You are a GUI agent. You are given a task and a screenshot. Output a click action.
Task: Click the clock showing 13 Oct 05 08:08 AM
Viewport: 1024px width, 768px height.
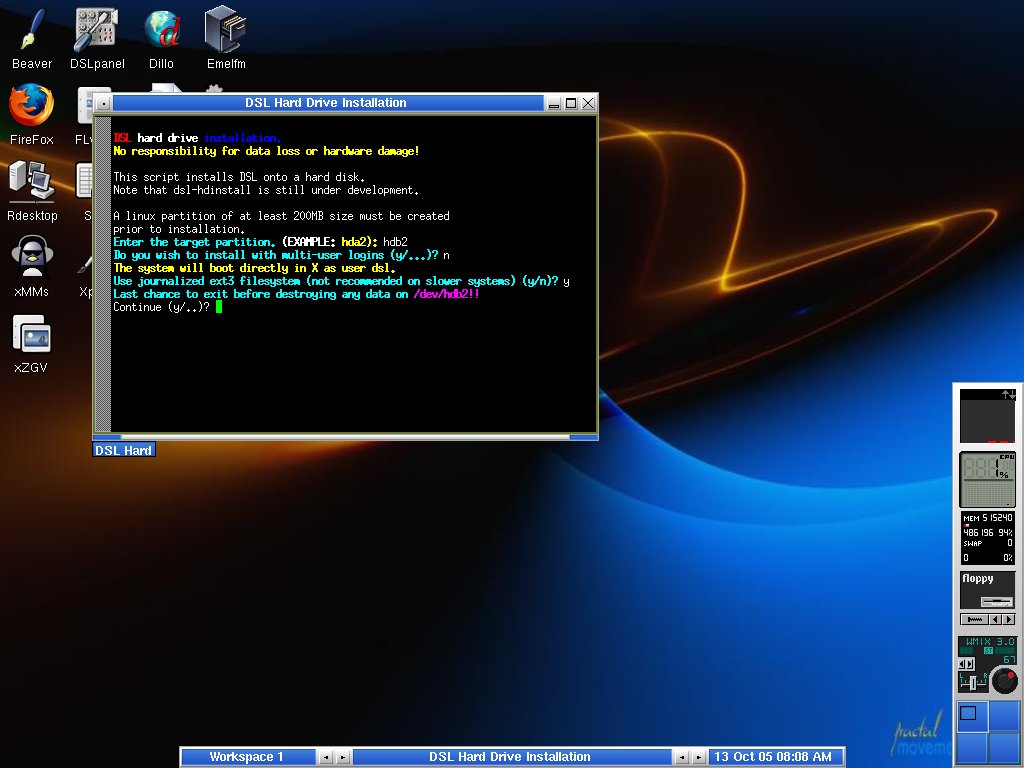click(x=775, y=757)
